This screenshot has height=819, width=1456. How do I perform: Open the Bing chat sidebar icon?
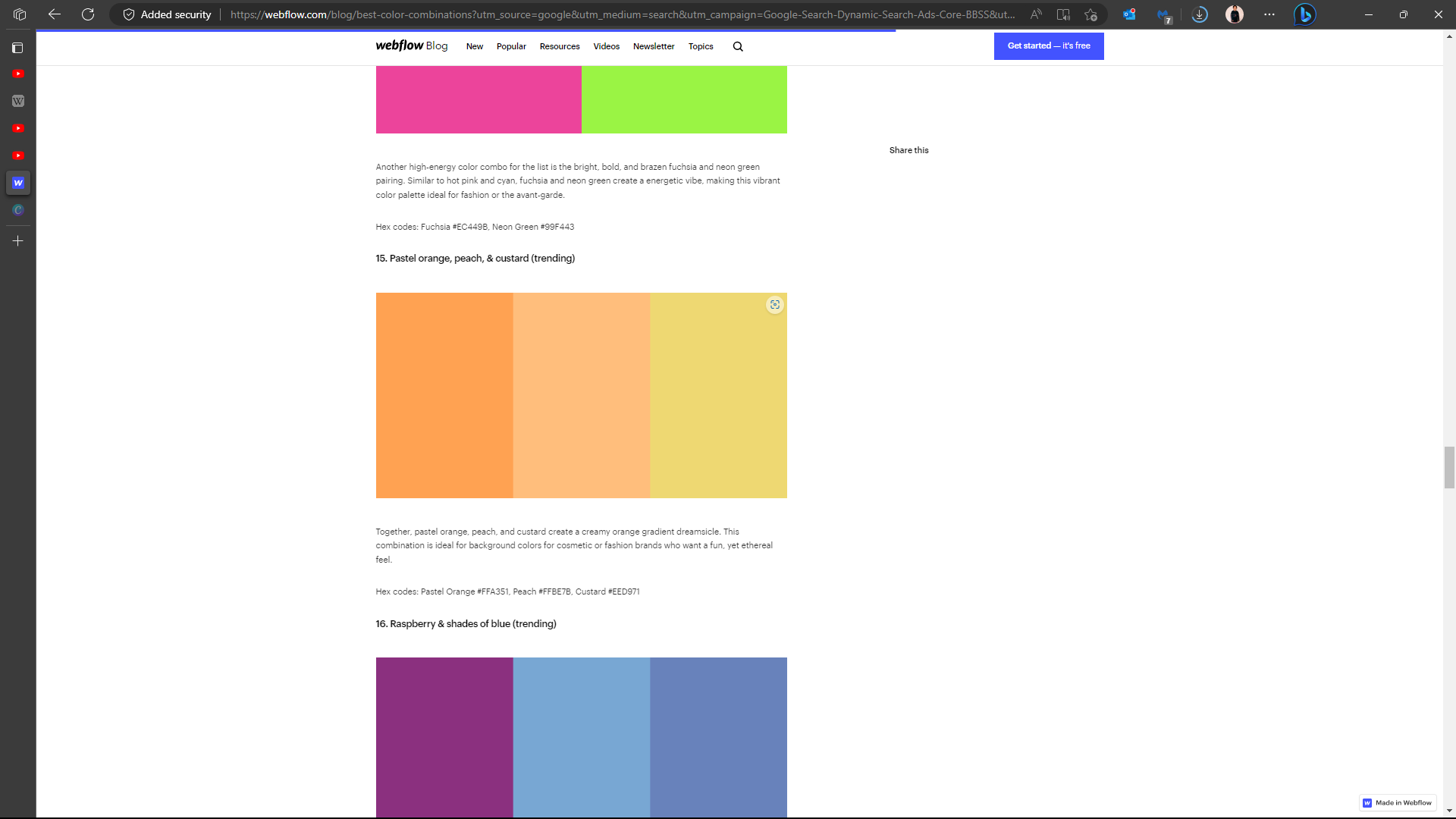click(x=1304, y=14)
